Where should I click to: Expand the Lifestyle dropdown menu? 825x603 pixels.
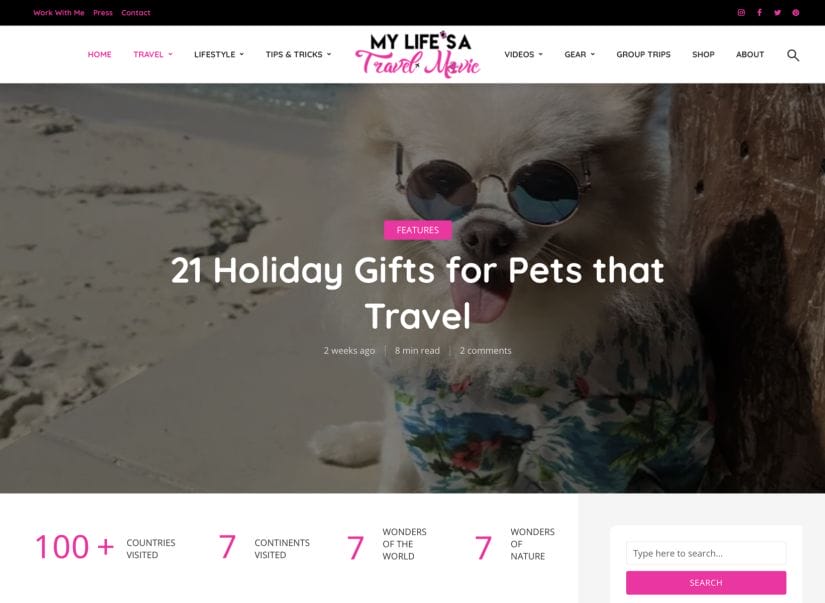point(219,54)
